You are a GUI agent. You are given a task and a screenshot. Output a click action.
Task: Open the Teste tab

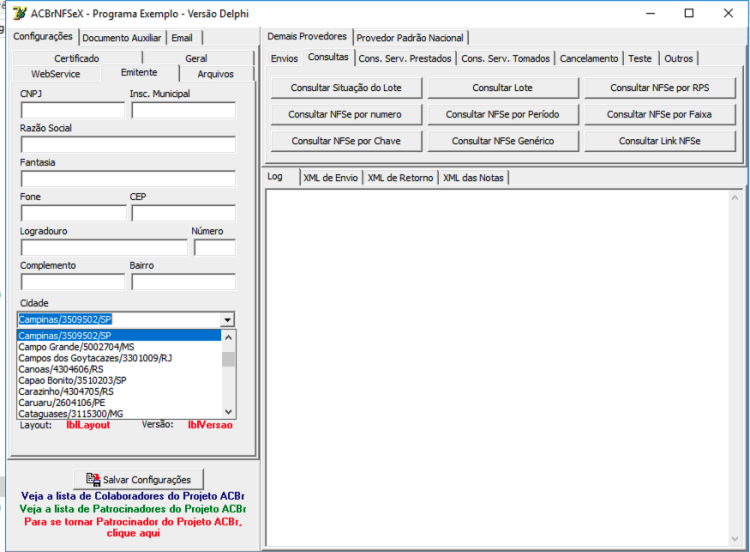click(x=640, y=58)
